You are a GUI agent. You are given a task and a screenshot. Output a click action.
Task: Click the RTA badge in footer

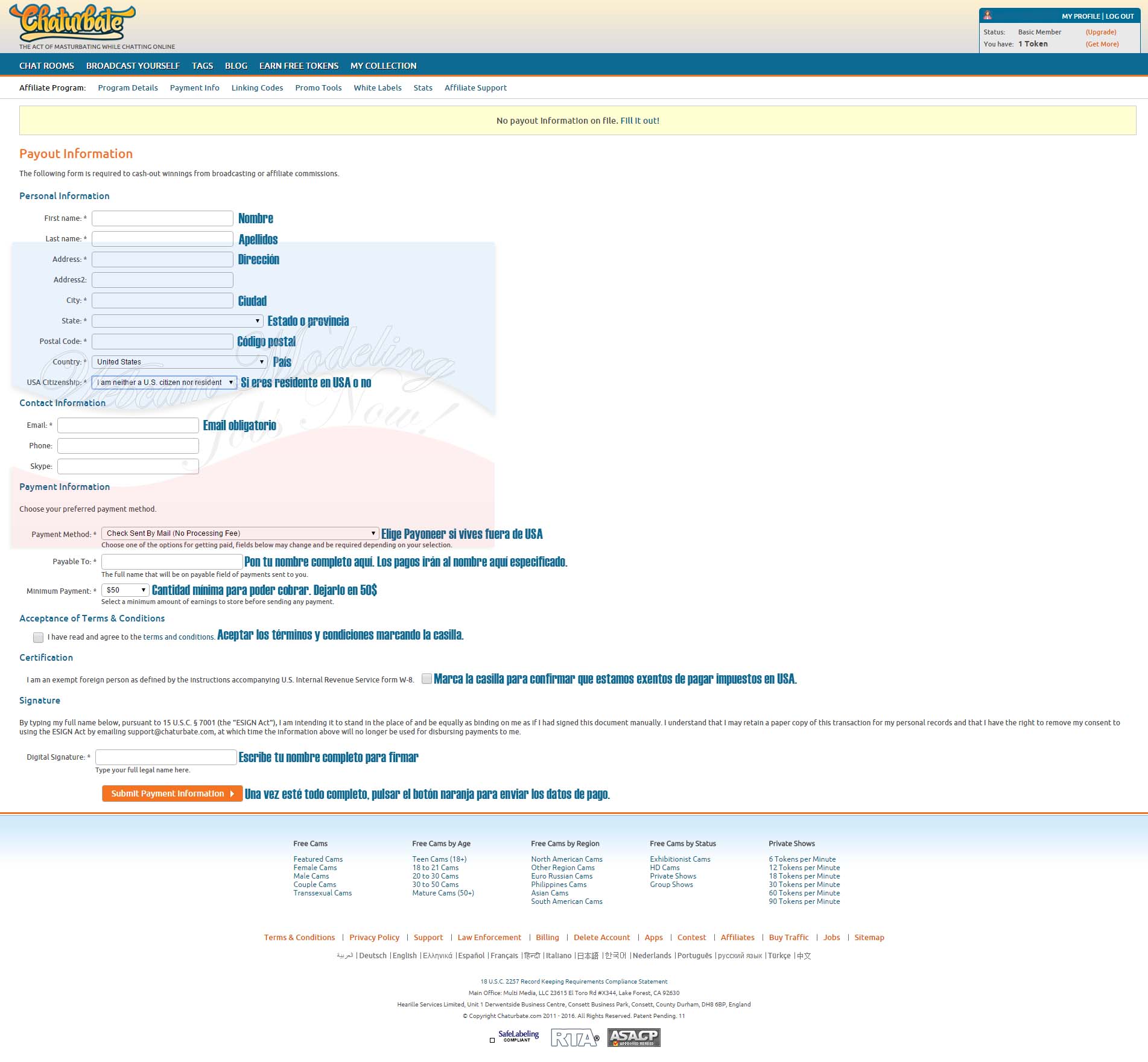click(x=575, y=1038)
